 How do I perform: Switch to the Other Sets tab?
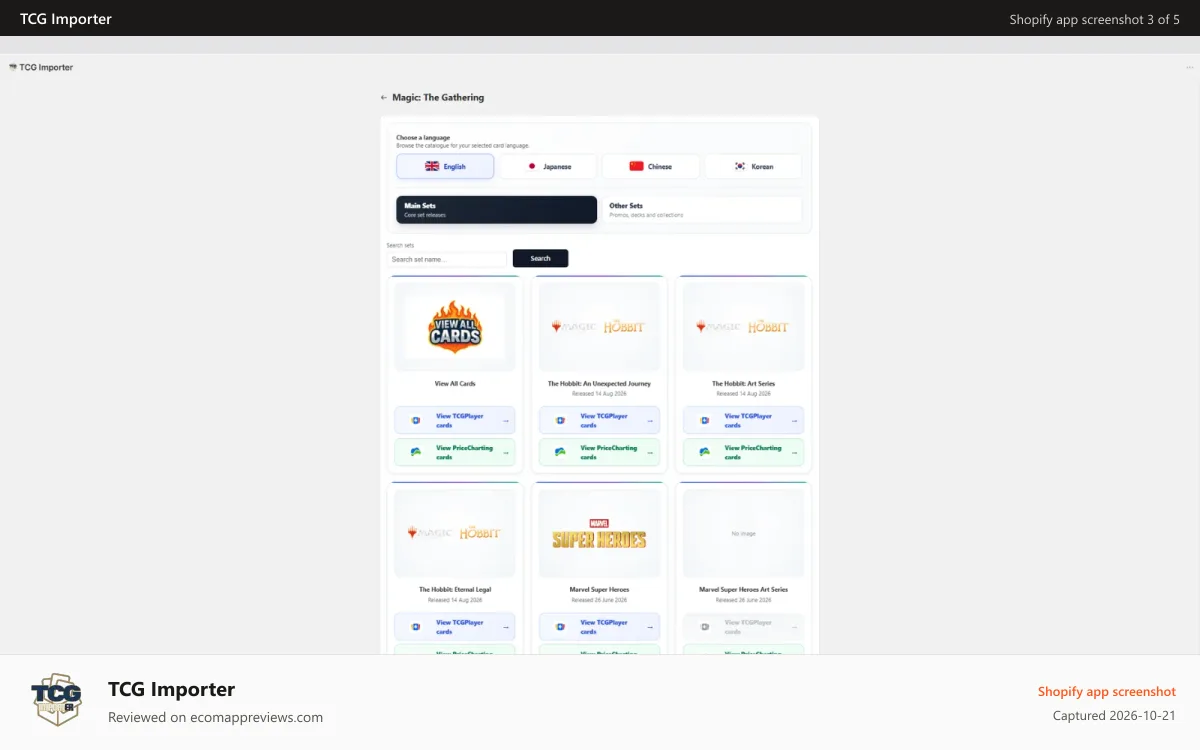click(x=702, y=210)
